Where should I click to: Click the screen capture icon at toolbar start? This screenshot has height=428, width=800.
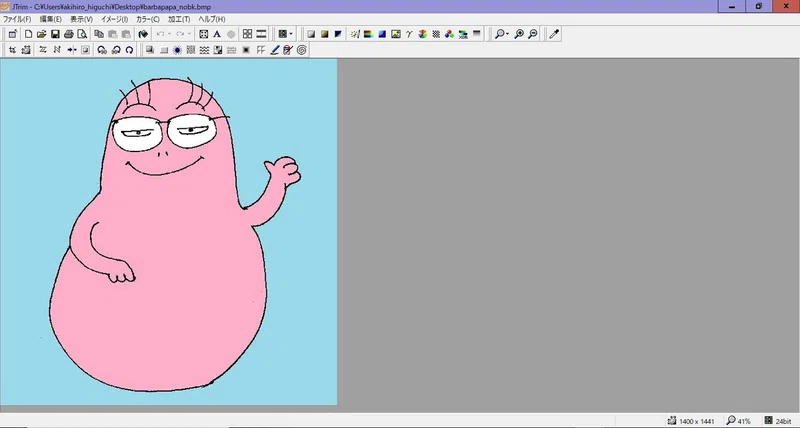click(x=13, y=34)
